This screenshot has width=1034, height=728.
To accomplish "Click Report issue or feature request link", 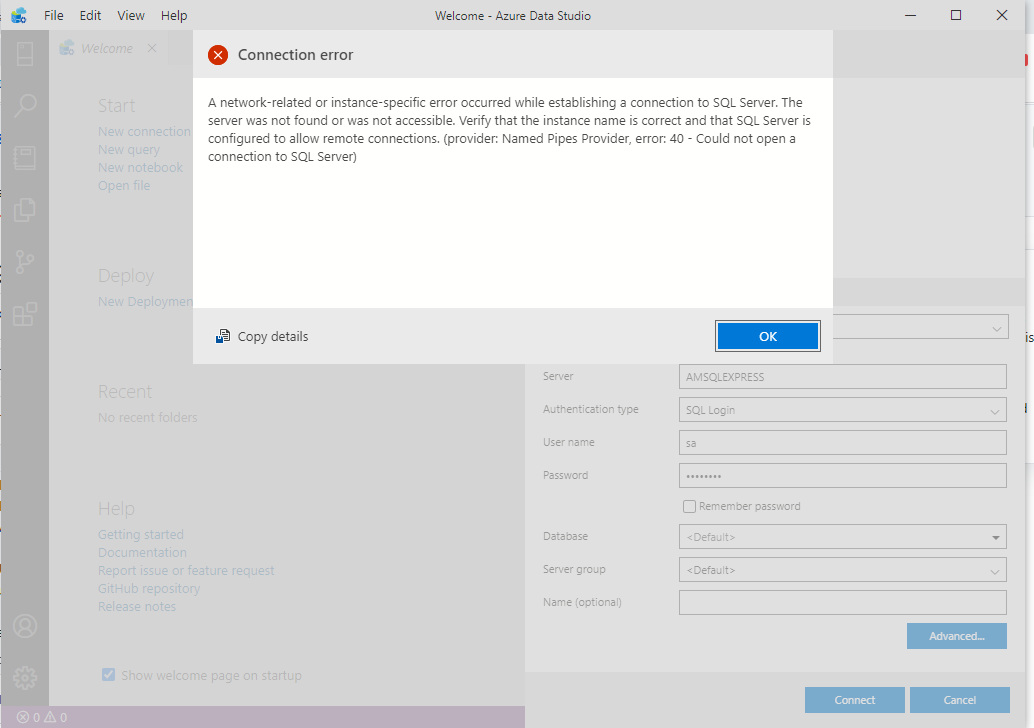I will 186,570.
